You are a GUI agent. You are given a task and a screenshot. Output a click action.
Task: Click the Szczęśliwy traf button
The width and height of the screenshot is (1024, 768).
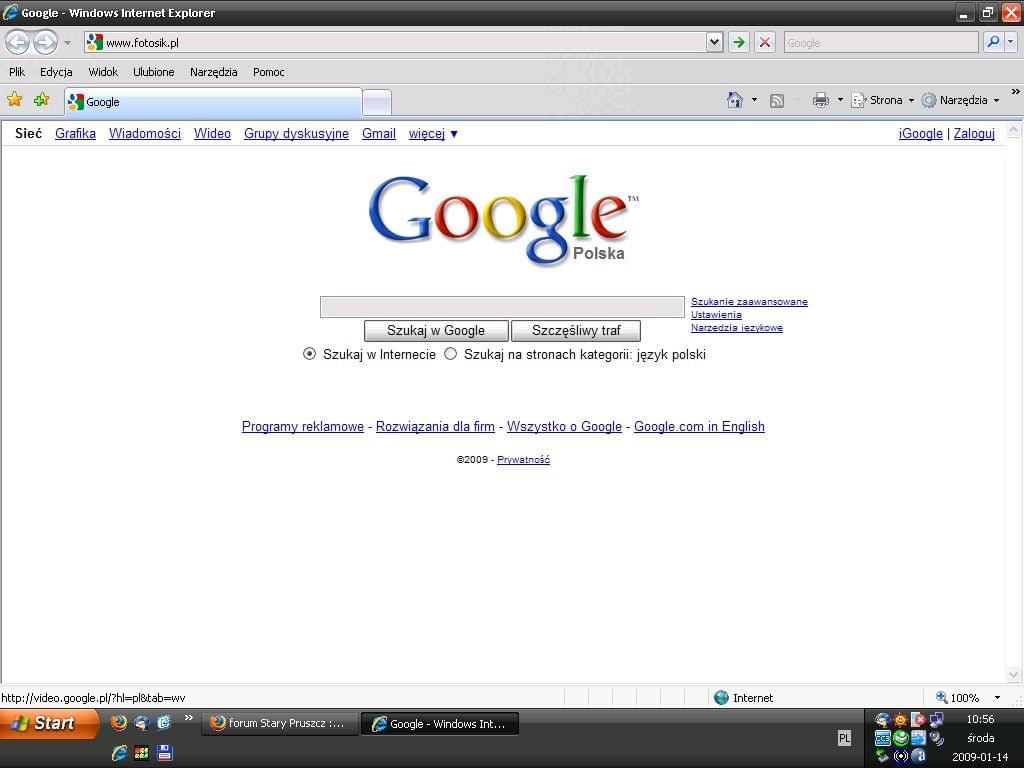coord(575,330)
